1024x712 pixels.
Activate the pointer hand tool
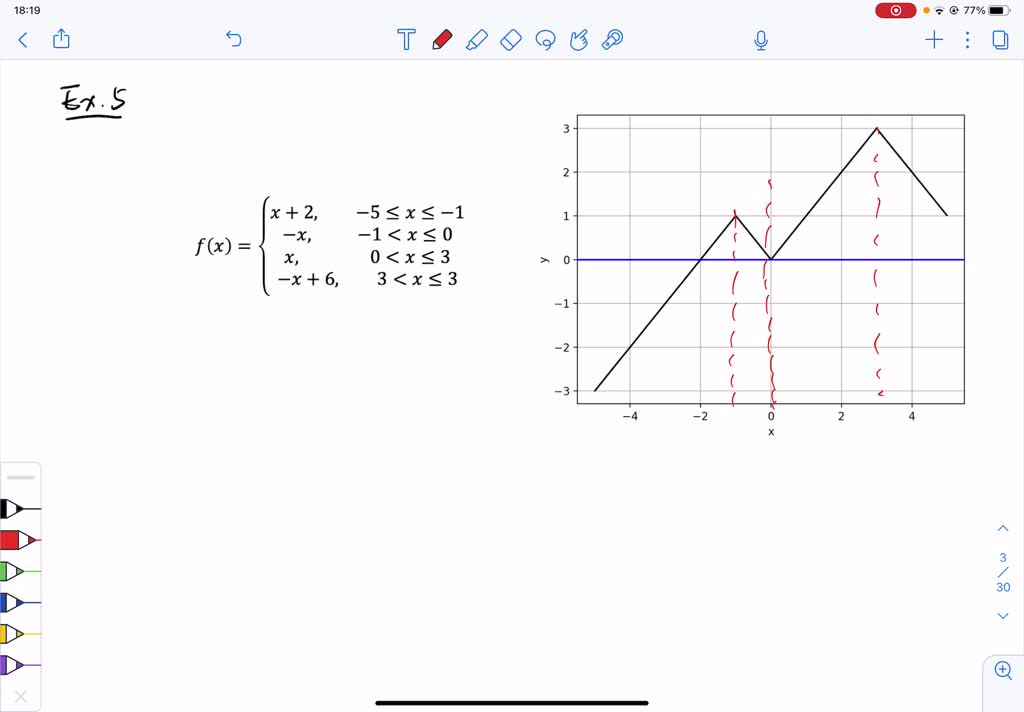pyautogui.click(x=579, y=40)
